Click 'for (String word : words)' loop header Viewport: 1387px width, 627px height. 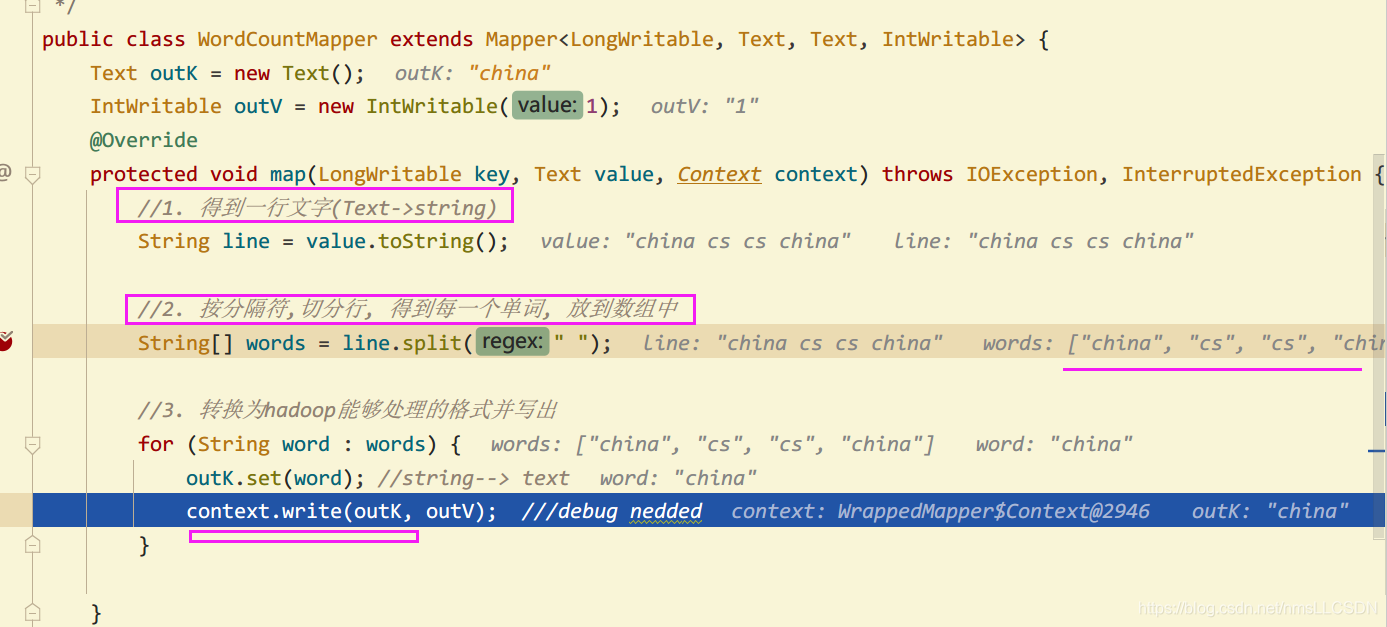pos(288,444)
